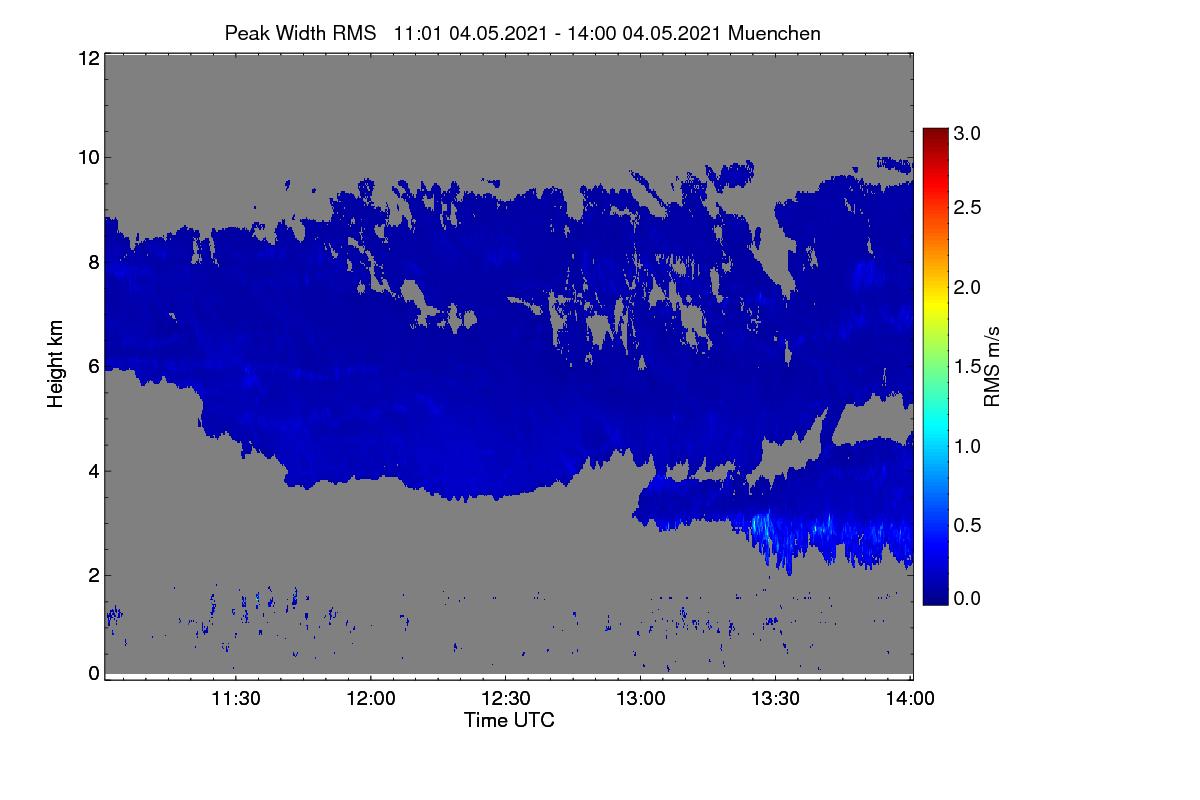The image size is (1200, 800).
Task: Click the 14:00 time tick label
Action: [x=911, y=699]
